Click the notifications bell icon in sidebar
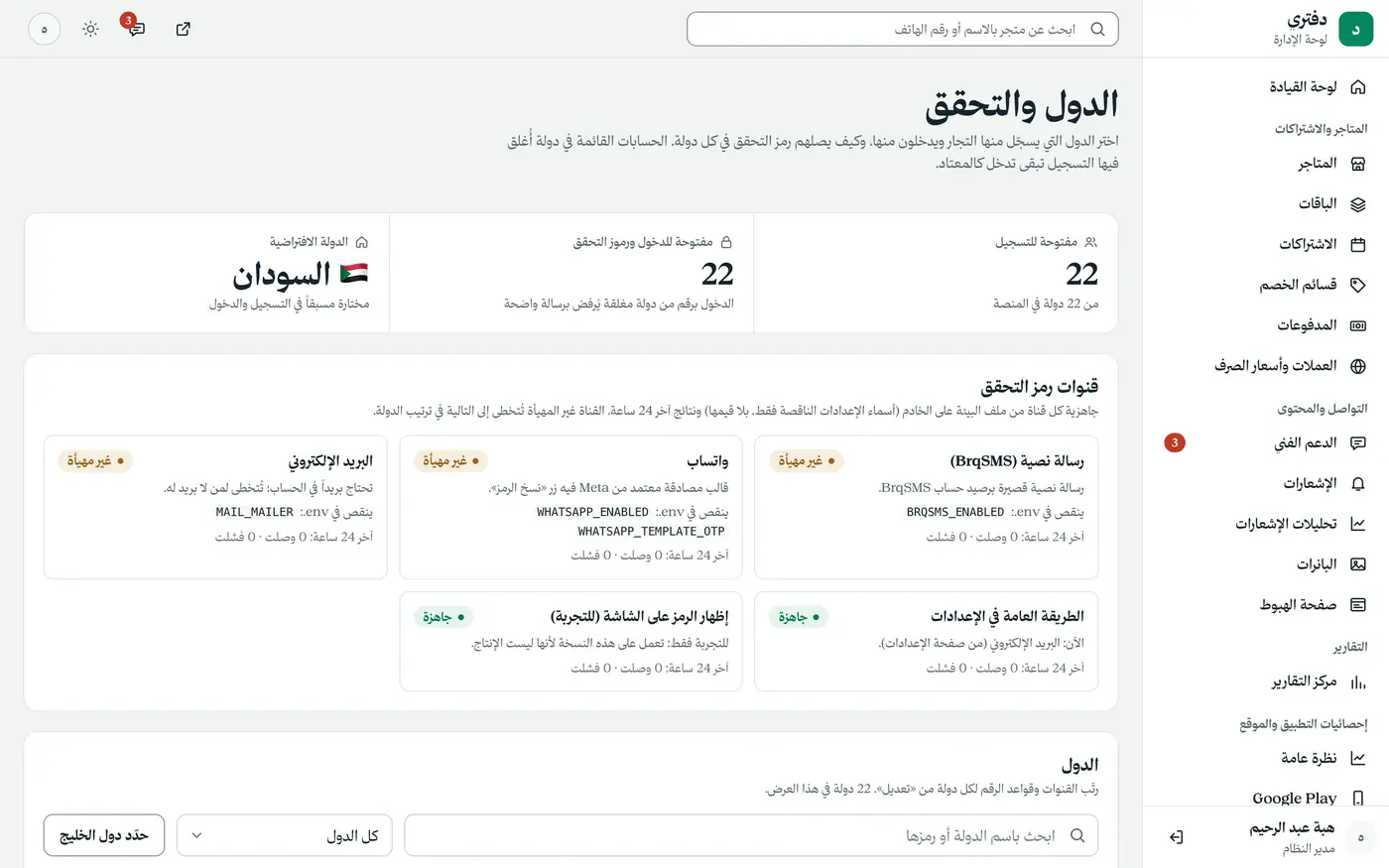The height and width of the screenshot is (868, 1389). (x=1358, y=484)
